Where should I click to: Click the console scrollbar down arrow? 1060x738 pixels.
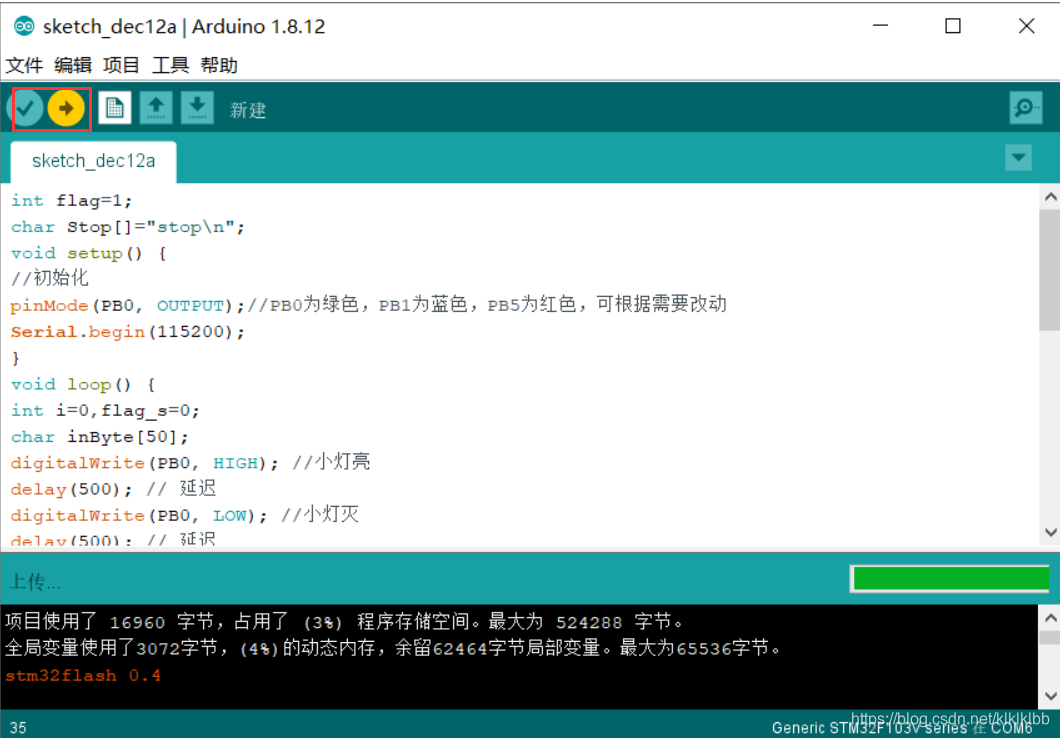point(1050,696)
